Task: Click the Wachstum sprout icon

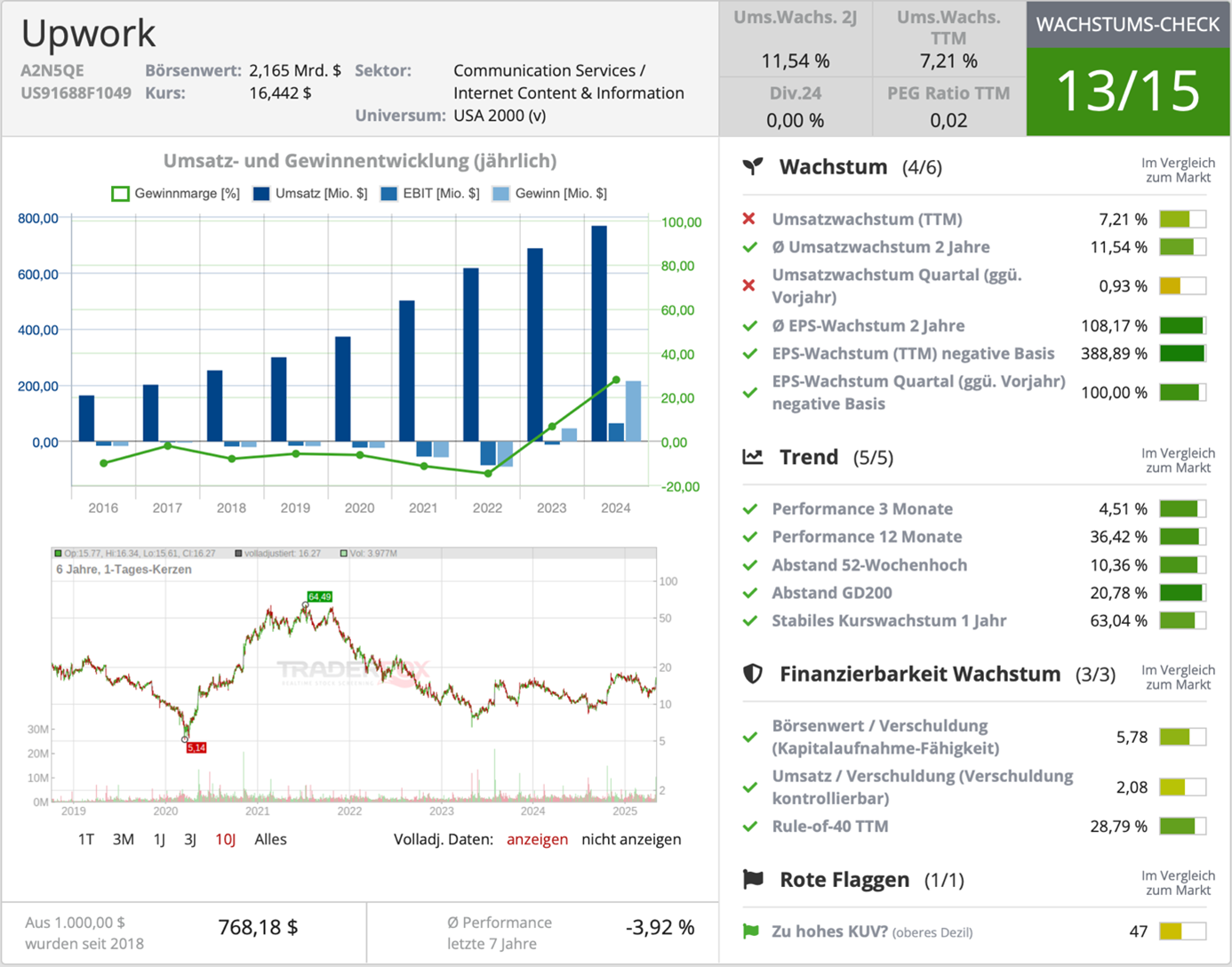Action: pos(753,166)
